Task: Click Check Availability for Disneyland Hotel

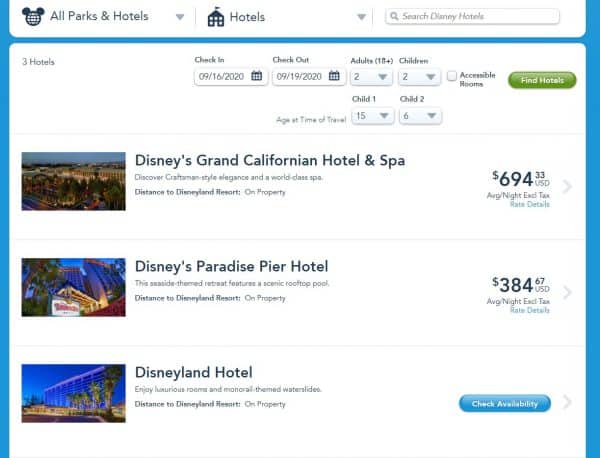Action: pyautogui.click(x=505, y=404)
